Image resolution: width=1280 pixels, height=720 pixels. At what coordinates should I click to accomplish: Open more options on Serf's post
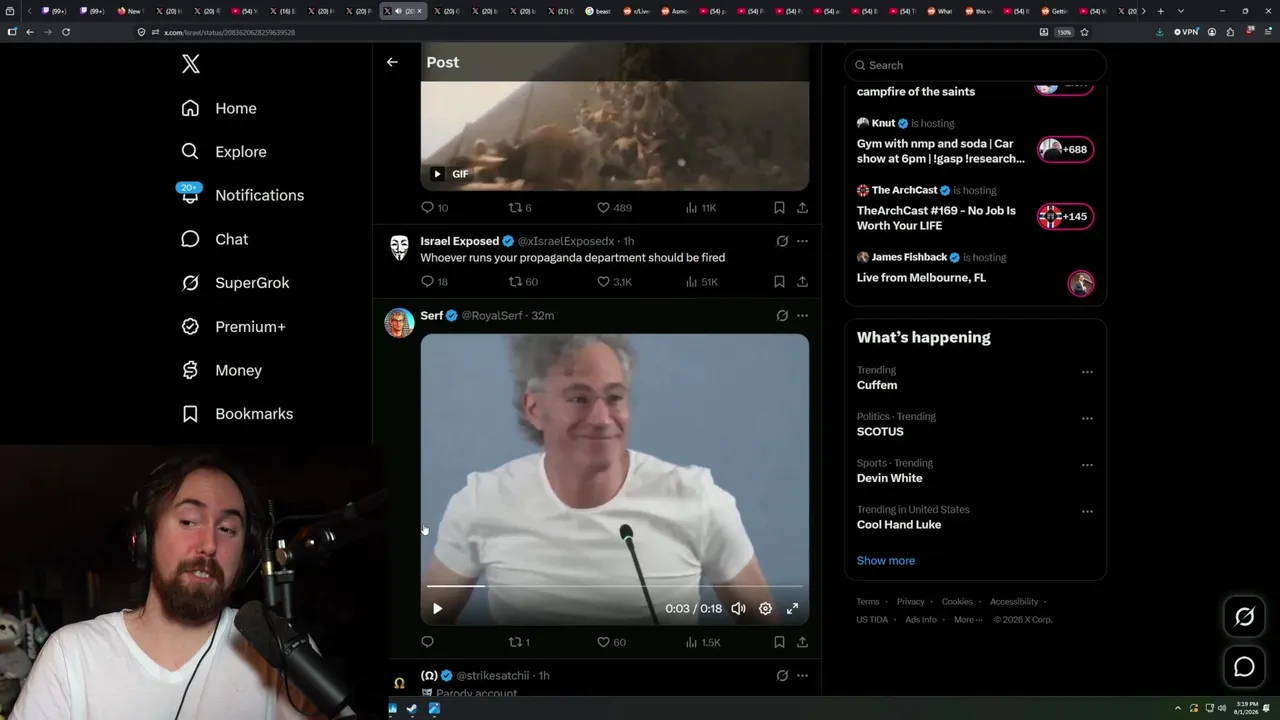(802, 316)
